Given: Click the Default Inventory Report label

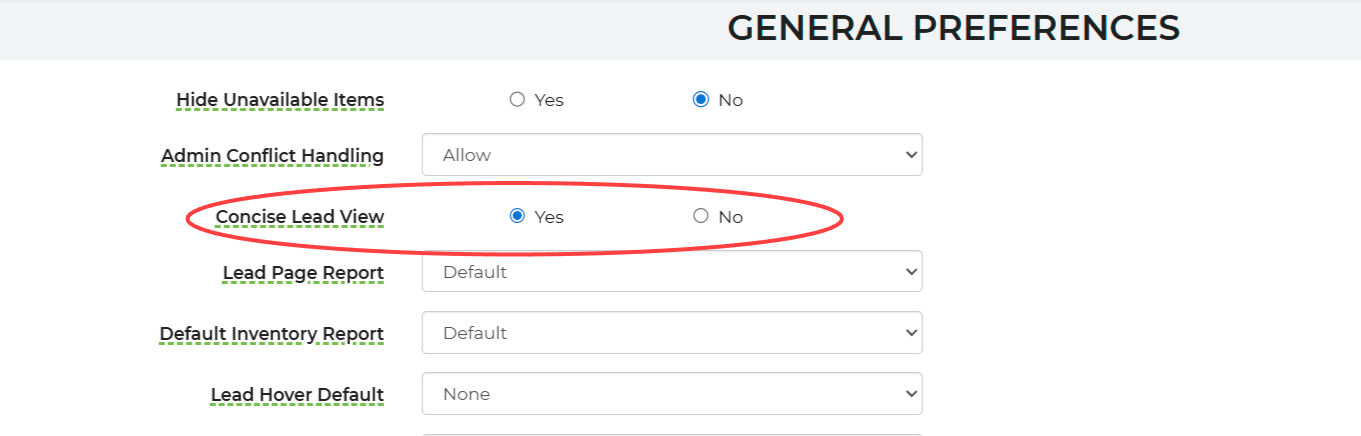Looking at the screenshot, I should click(x=271, y=333).
